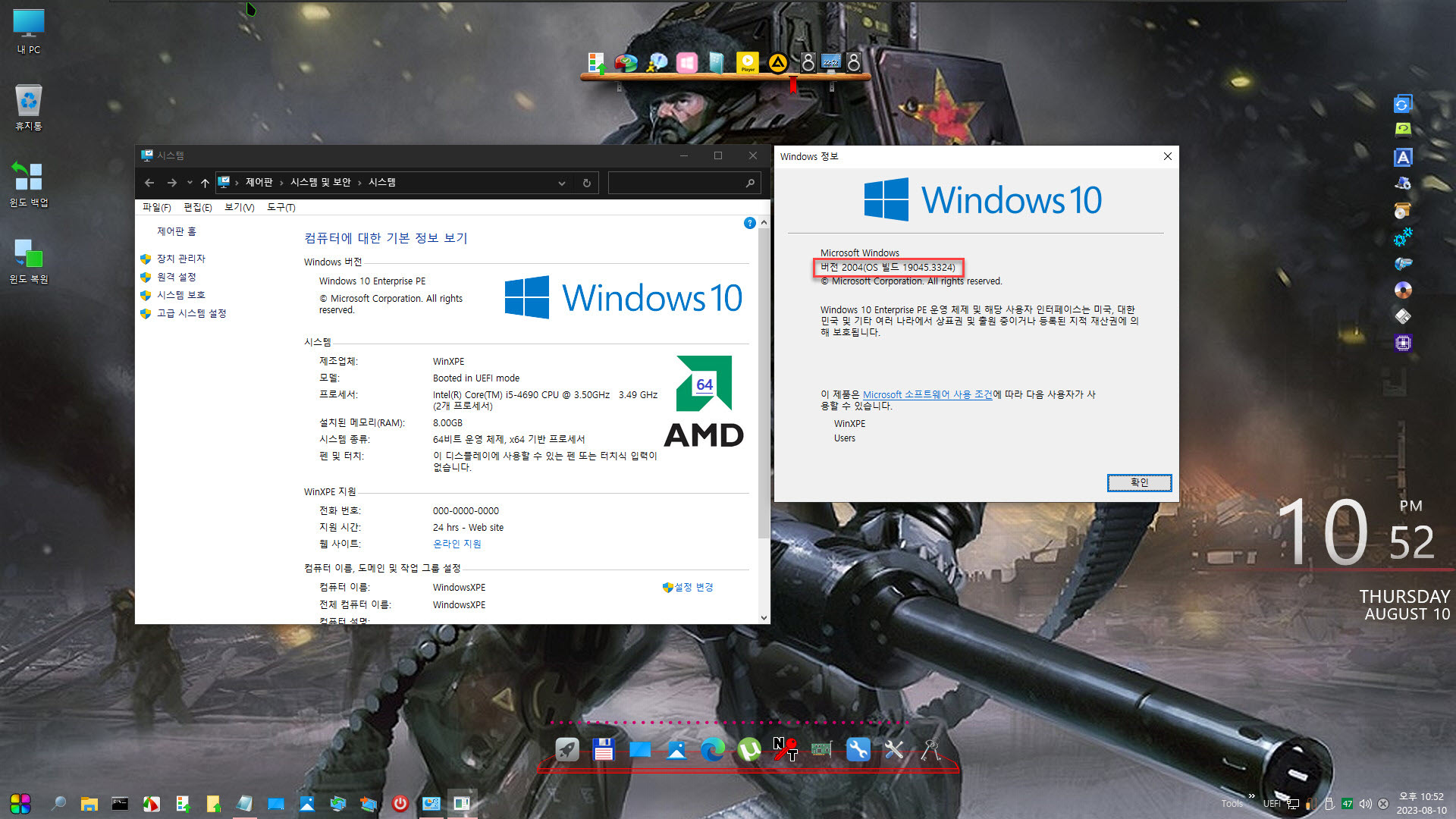Image resolution: width=1456 pixels, height=819 pixels.
Task: Launch uTorrent from the bottom dock
Action: click(x=749, y=750)
